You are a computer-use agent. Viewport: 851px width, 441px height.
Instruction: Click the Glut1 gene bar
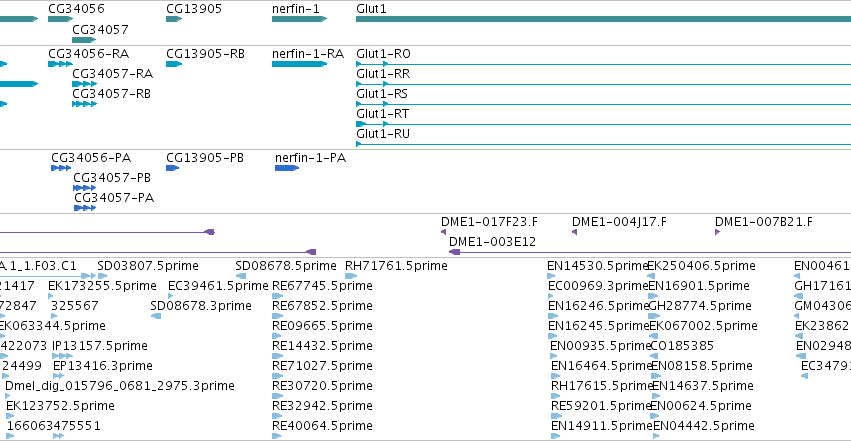point(604,19)
